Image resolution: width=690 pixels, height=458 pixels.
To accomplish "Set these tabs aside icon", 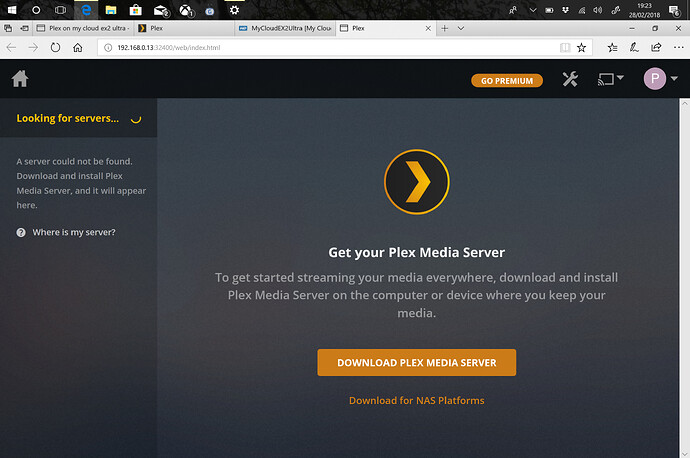I will [25, 28].
